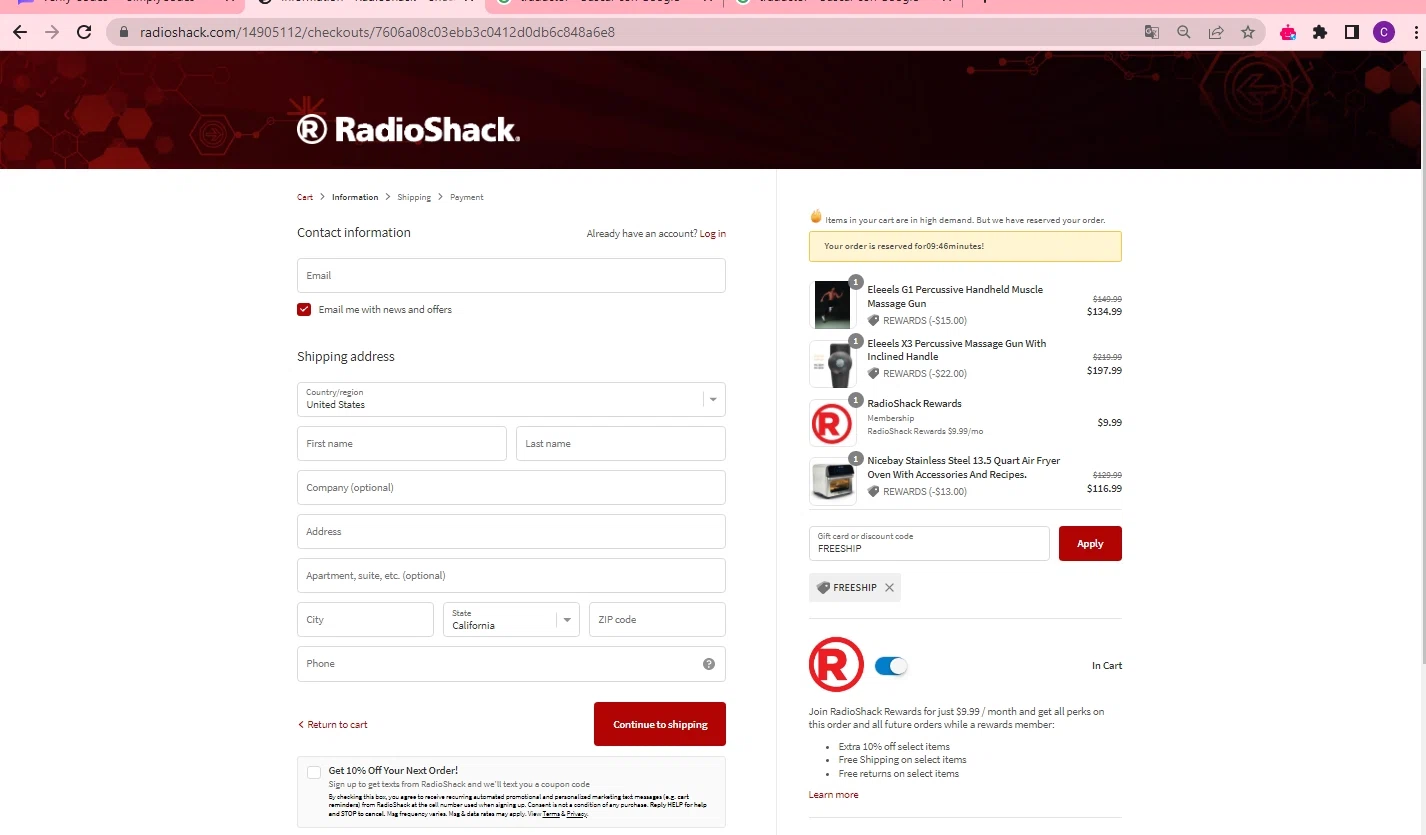Open the Country/region dropdown
The image size is (1426, 835).
click(x=511, y=399)
